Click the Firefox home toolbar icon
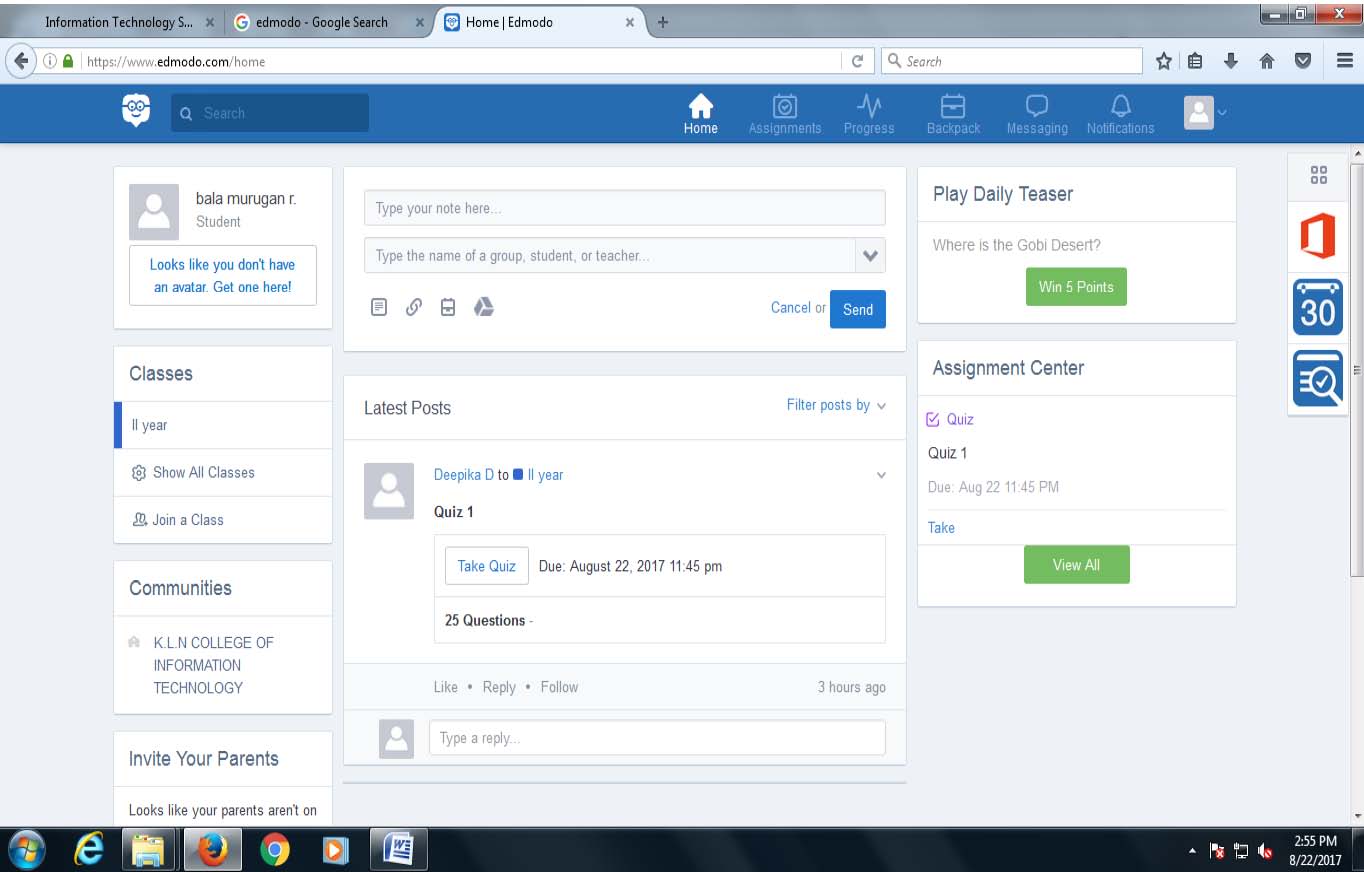Image resolution: width=1364 pixels, height=872 pixels. (1267, 61)
